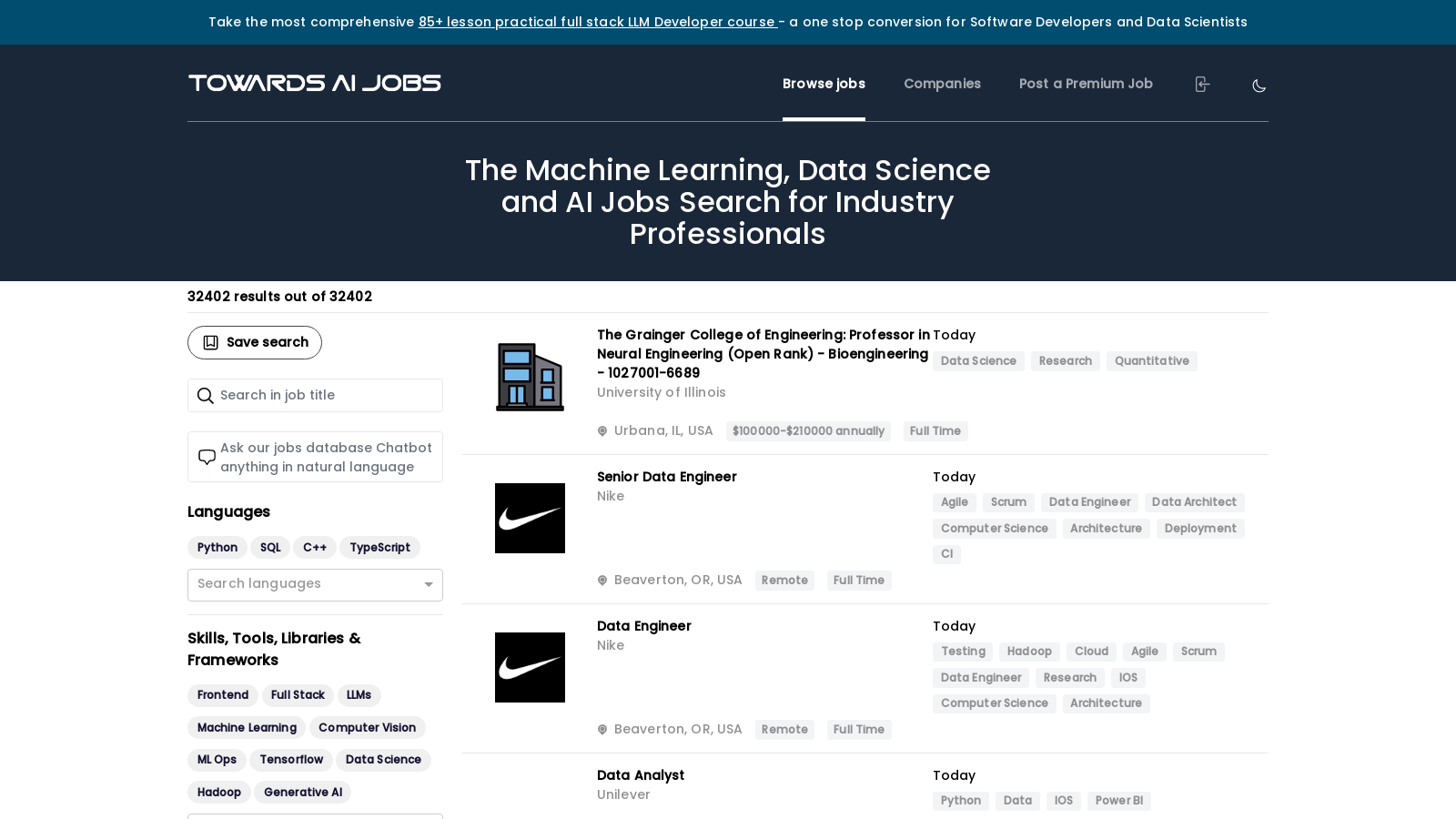Click the Cloud tag on Data Engineer job
The image size is (1456, 819).
point(1091,652)
